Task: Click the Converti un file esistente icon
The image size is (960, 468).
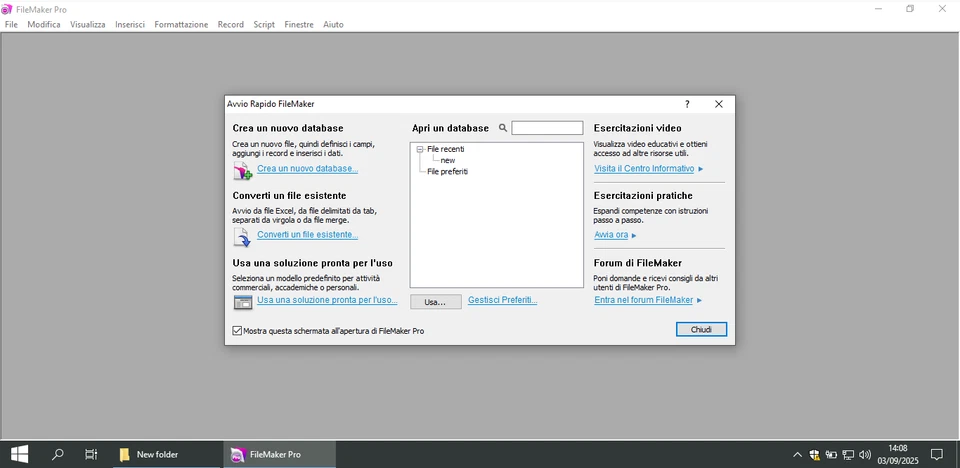Action: click(x=242, y=237)
